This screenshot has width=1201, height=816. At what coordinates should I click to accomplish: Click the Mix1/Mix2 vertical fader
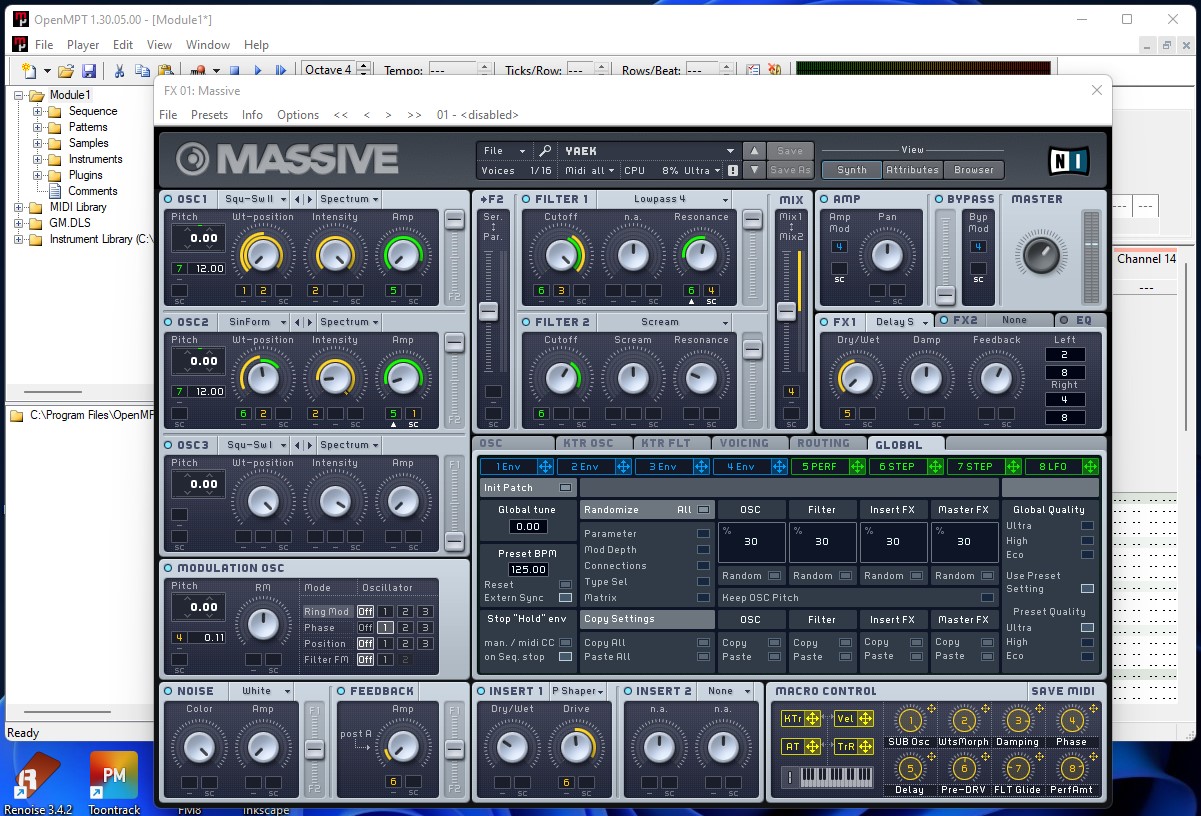[x=787, y=311]
